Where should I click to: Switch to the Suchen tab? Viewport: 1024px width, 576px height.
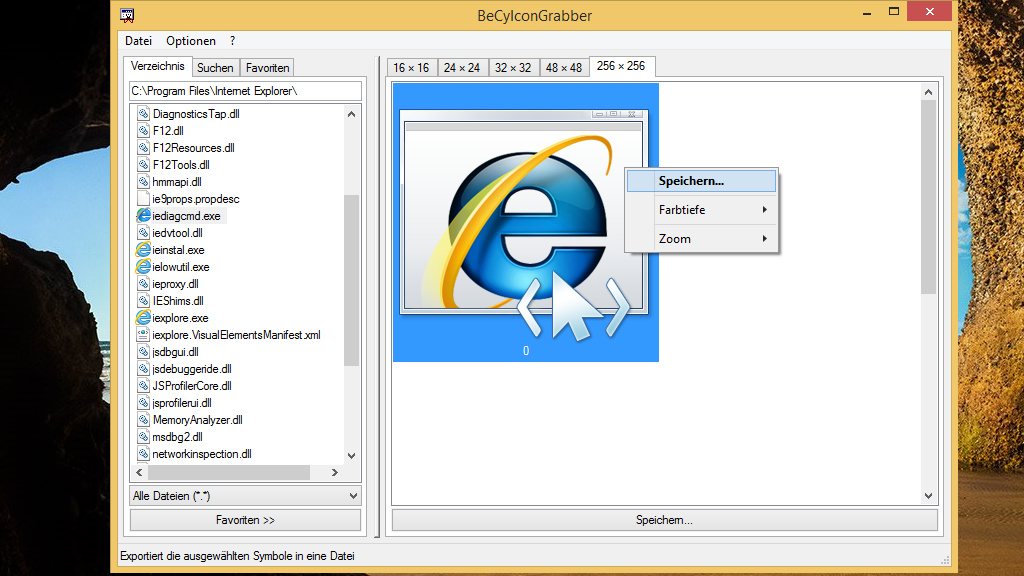click(x=215, y=67)
